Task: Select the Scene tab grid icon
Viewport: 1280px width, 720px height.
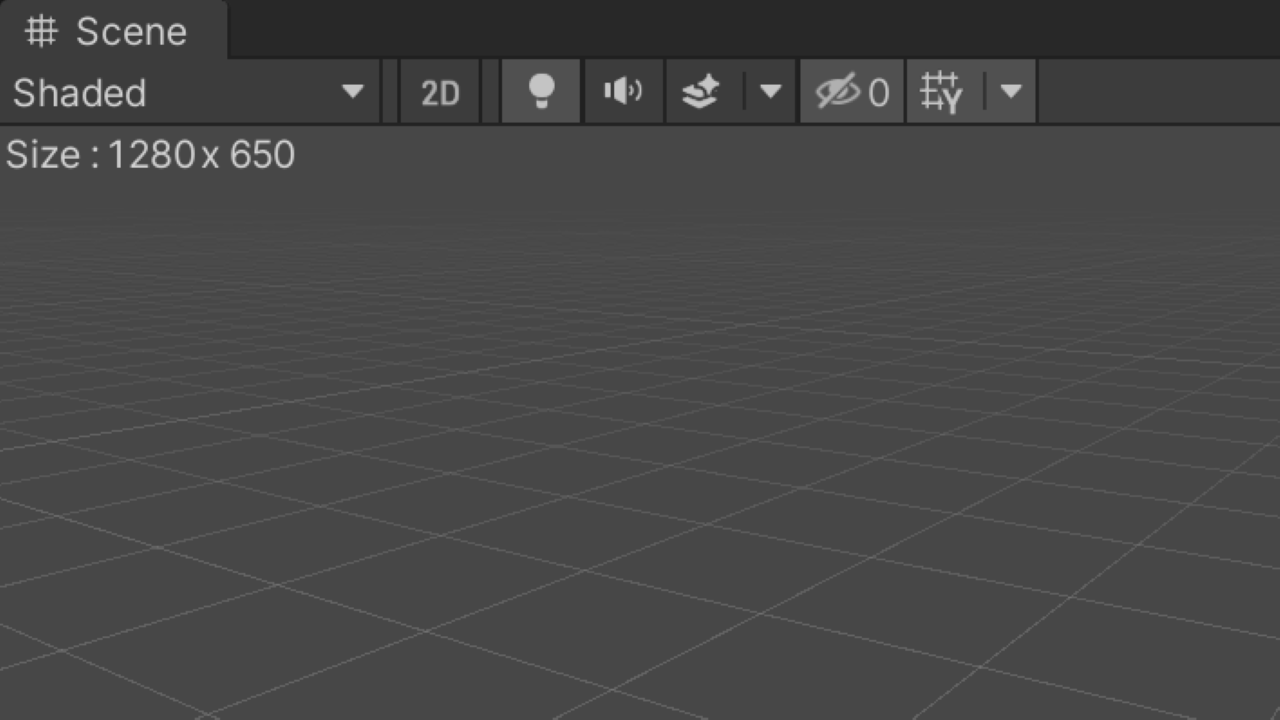Action: (x=39, y=31)
